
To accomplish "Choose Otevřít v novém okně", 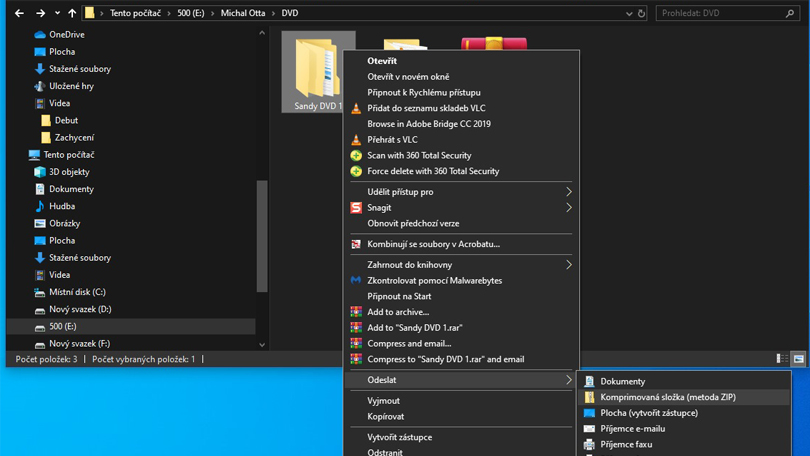I will point(408,76).
